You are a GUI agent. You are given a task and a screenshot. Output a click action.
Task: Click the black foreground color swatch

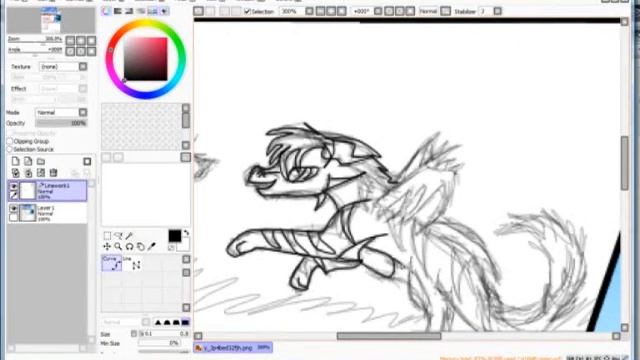click(174, 236)
